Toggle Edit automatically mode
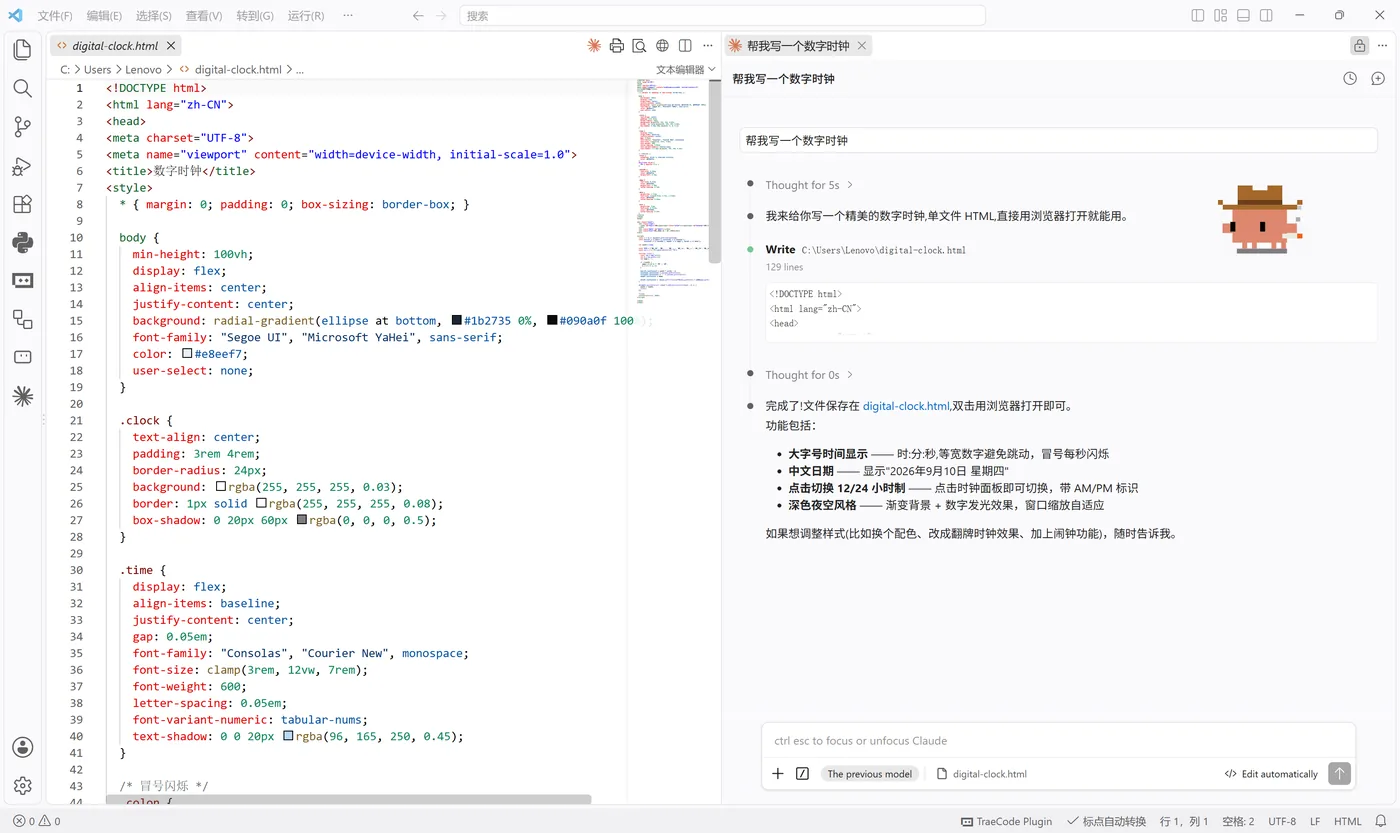The image size is (1400, 833). 1271,774
